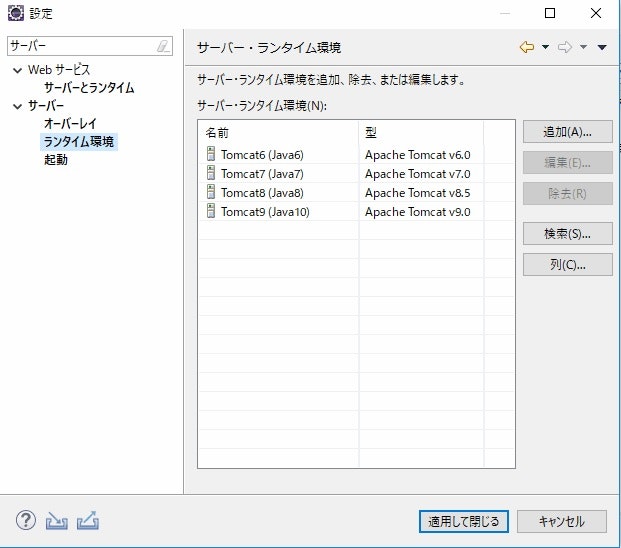Click the grayed forward arrow icon

(565, 47)
